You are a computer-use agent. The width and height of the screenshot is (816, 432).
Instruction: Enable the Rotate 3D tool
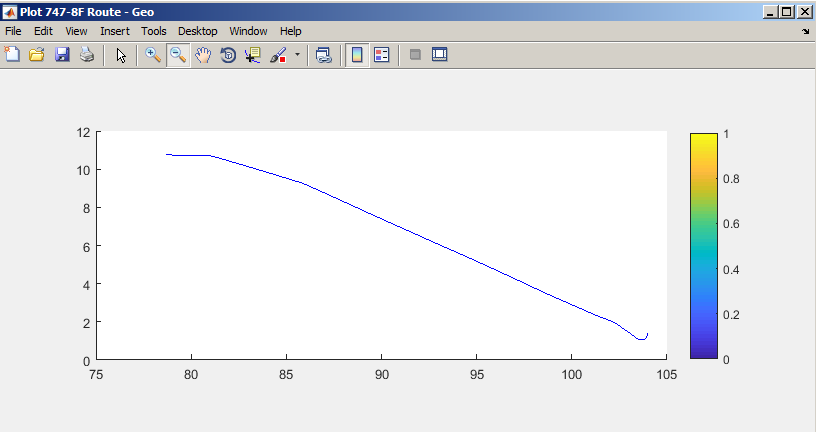tap(228, 55)
